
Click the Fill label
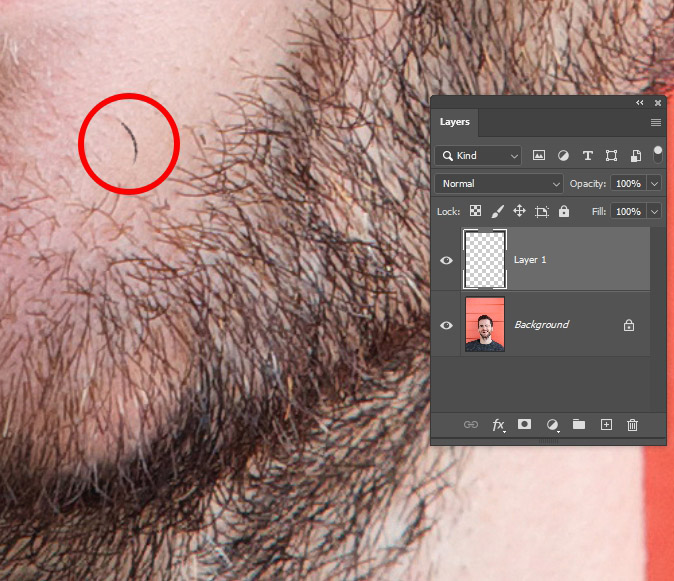tap(599, 211)
